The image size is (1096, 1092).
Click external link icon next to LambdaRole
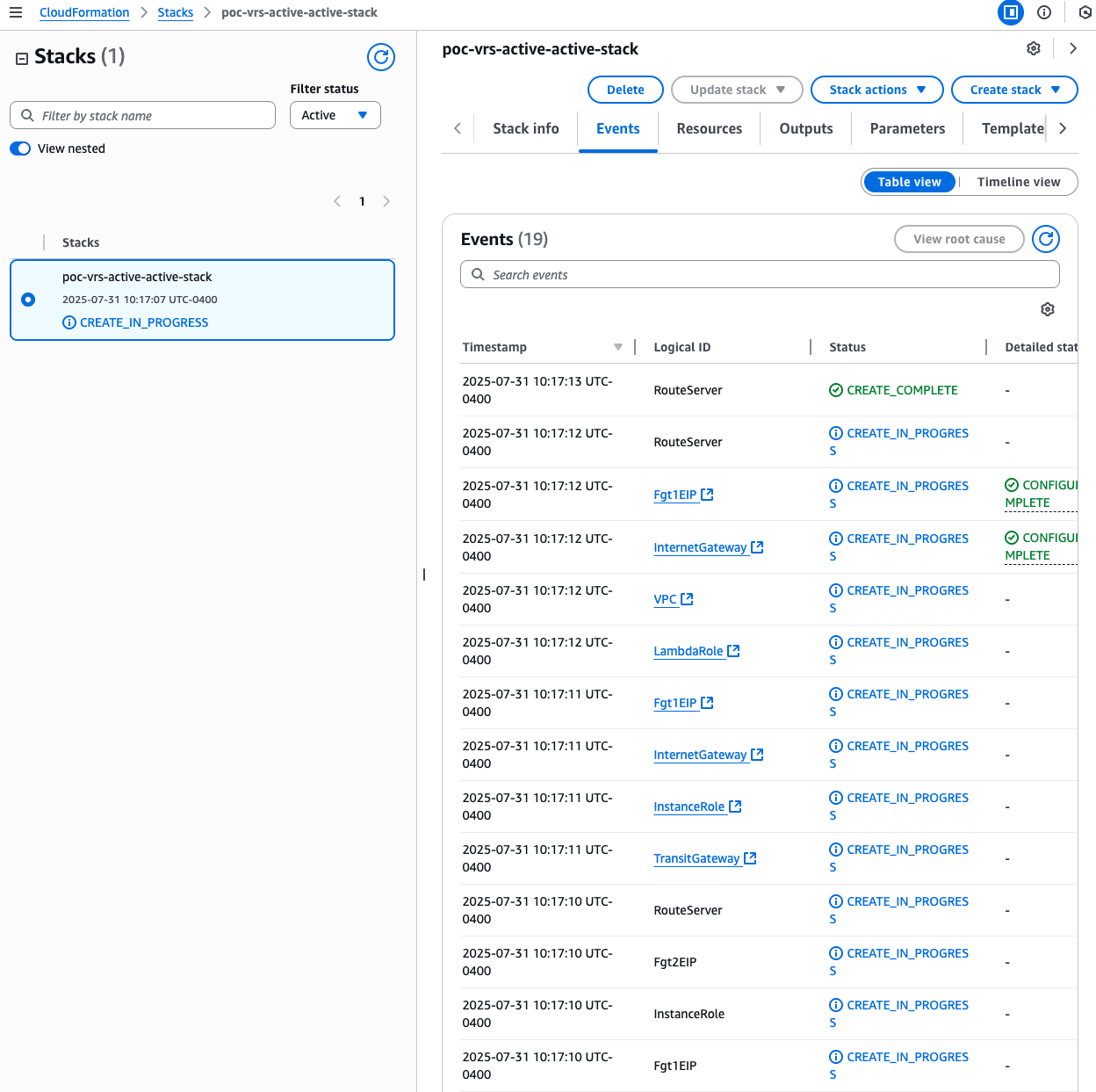click(734, 651)
